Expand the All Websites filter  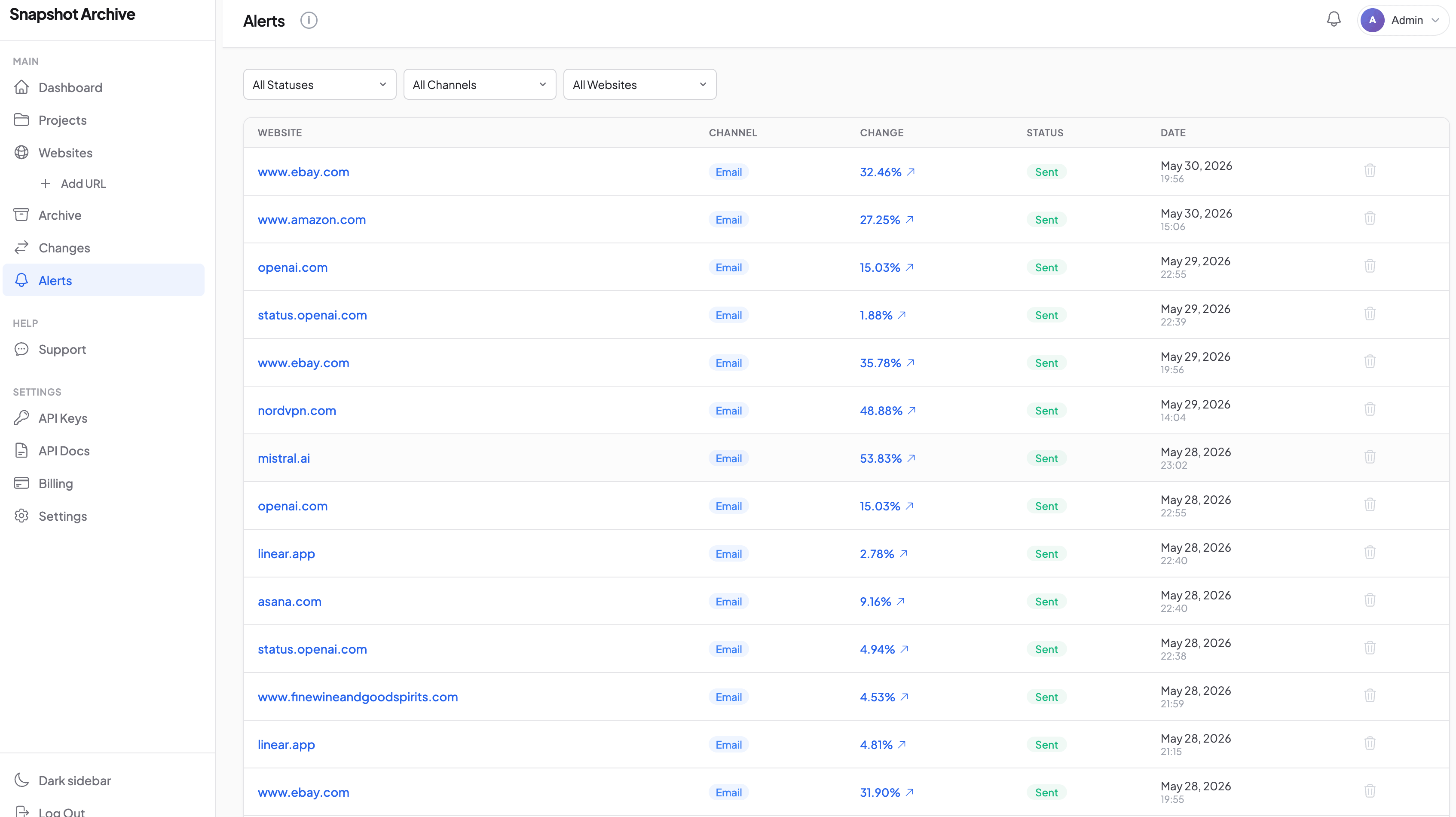coord(639,85)
